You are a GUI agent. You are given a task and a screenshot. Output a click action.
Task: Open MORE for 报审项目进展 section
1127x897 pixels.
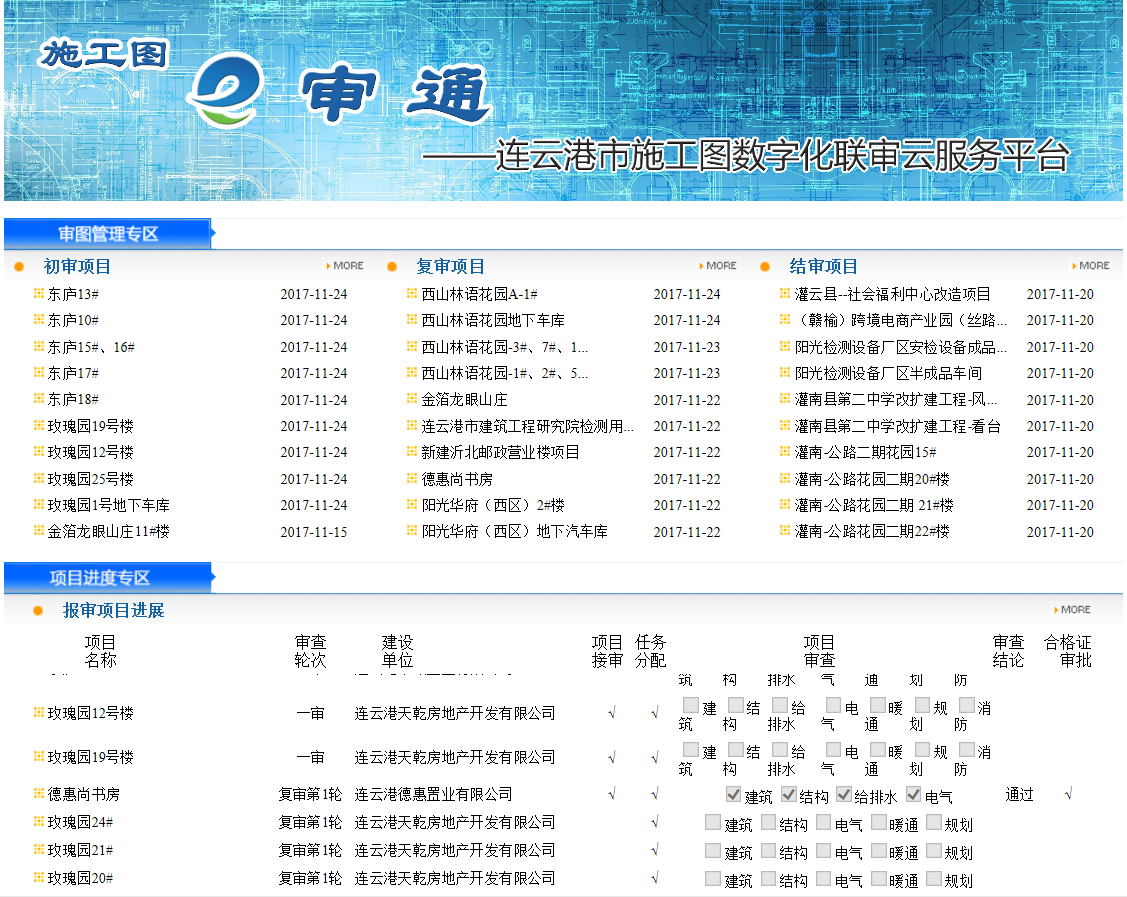(1072, 610)
